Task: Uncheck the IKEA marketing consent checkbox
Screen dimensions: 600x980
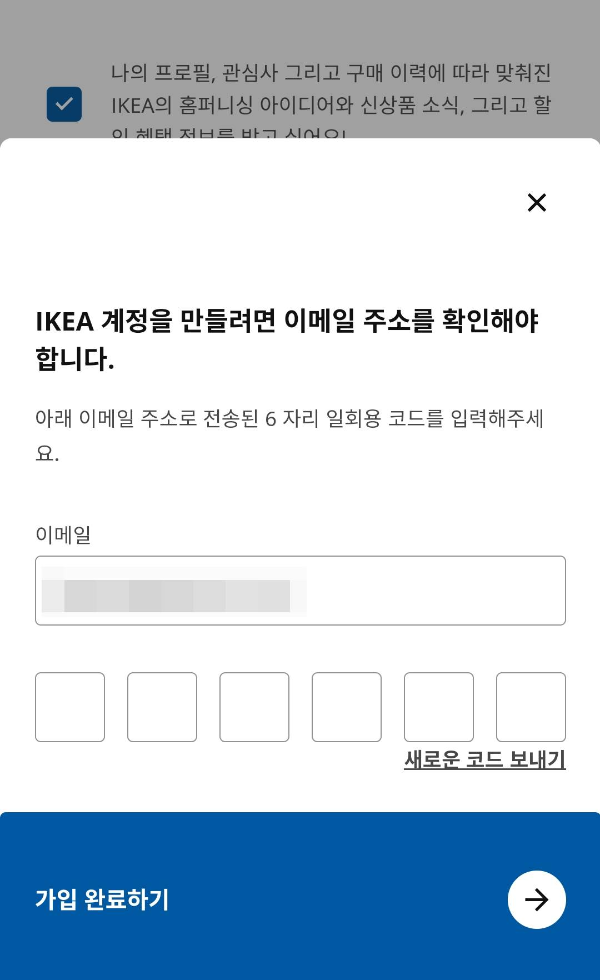Action: [64, 104]
